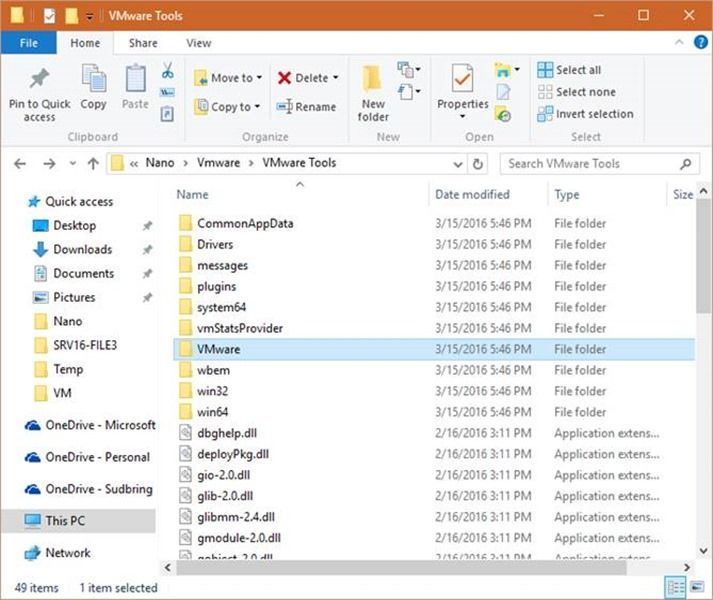Select the Drivers folder

tap(434, 244)
